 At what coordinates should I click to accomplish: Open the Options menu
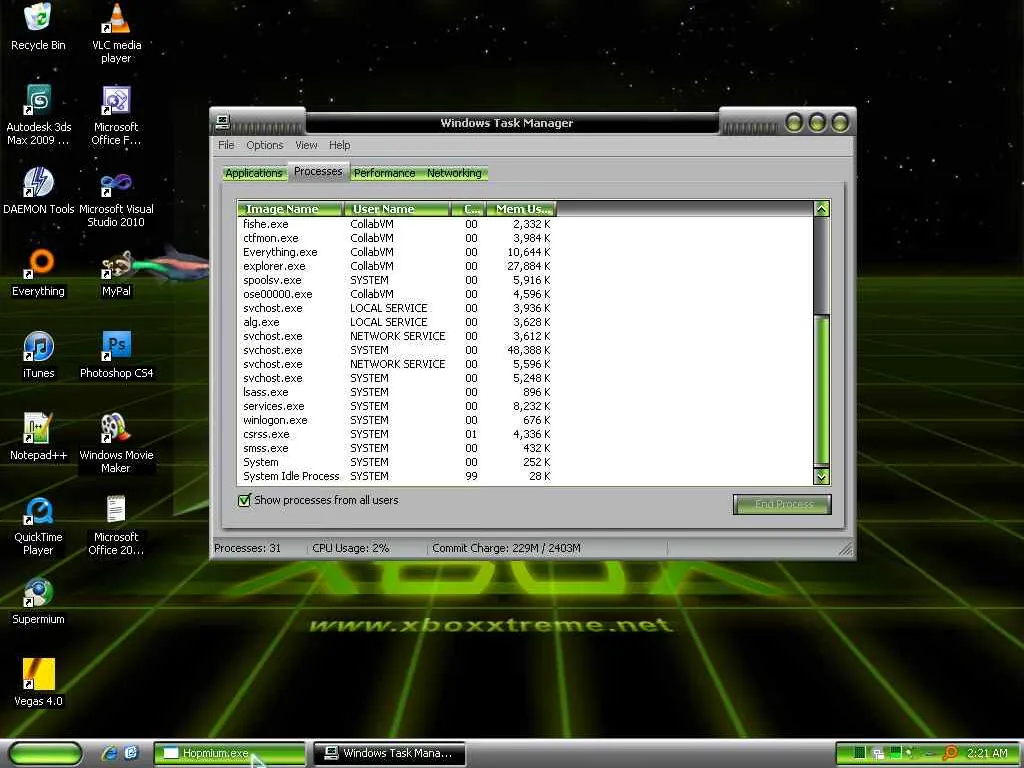coord(264,145)
